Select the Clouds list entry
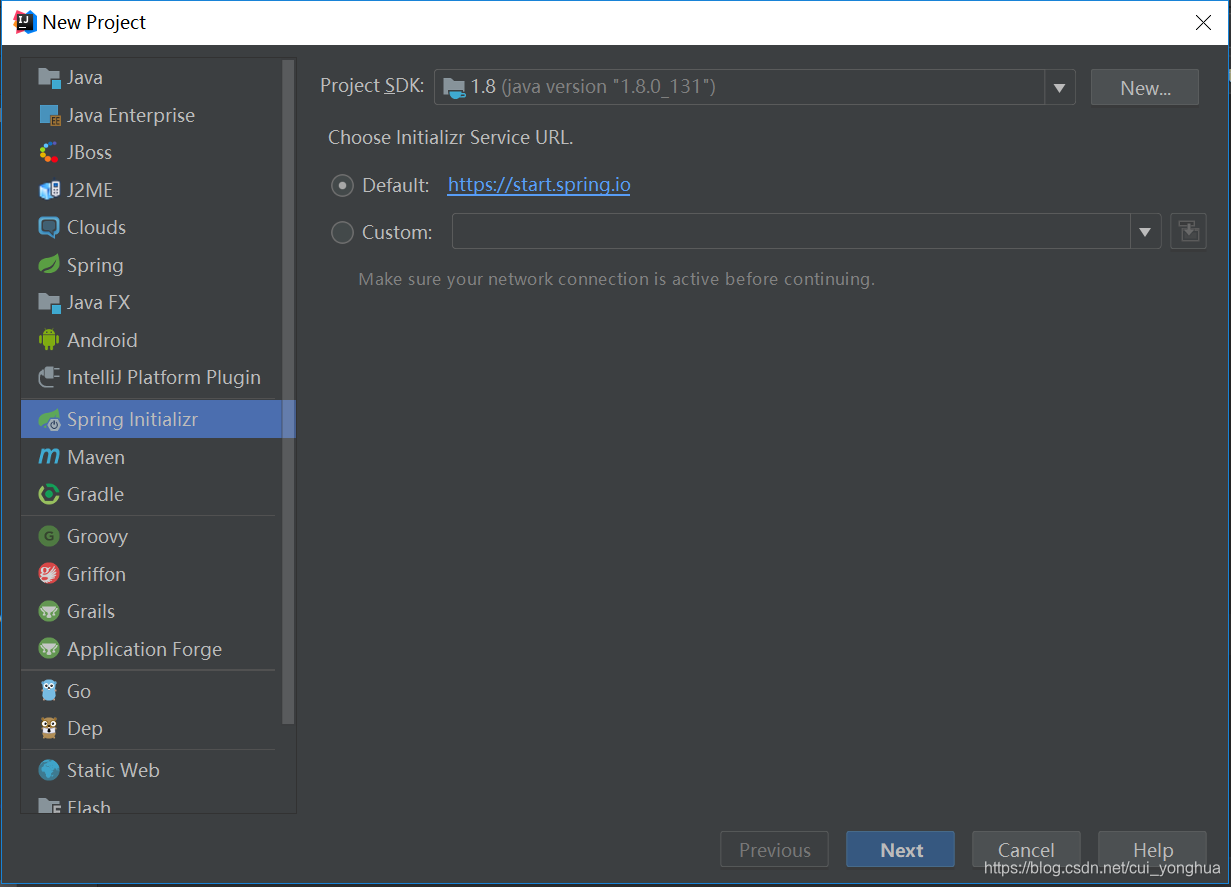1231x887 pixels. [x=151, y=228]
